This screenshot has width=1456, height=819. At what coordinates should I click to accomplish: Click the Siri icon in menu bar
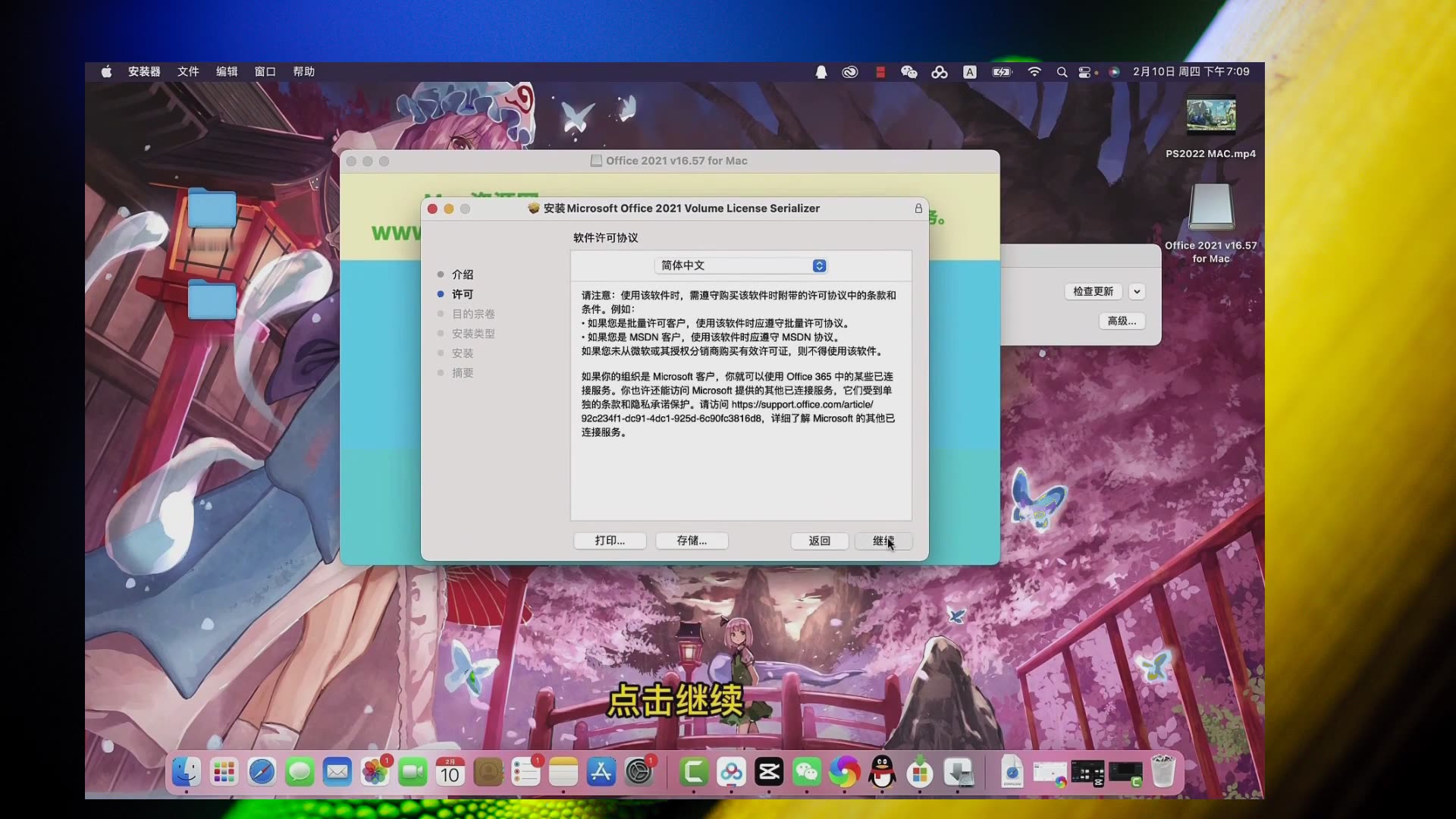click(x=1114, y=72)
